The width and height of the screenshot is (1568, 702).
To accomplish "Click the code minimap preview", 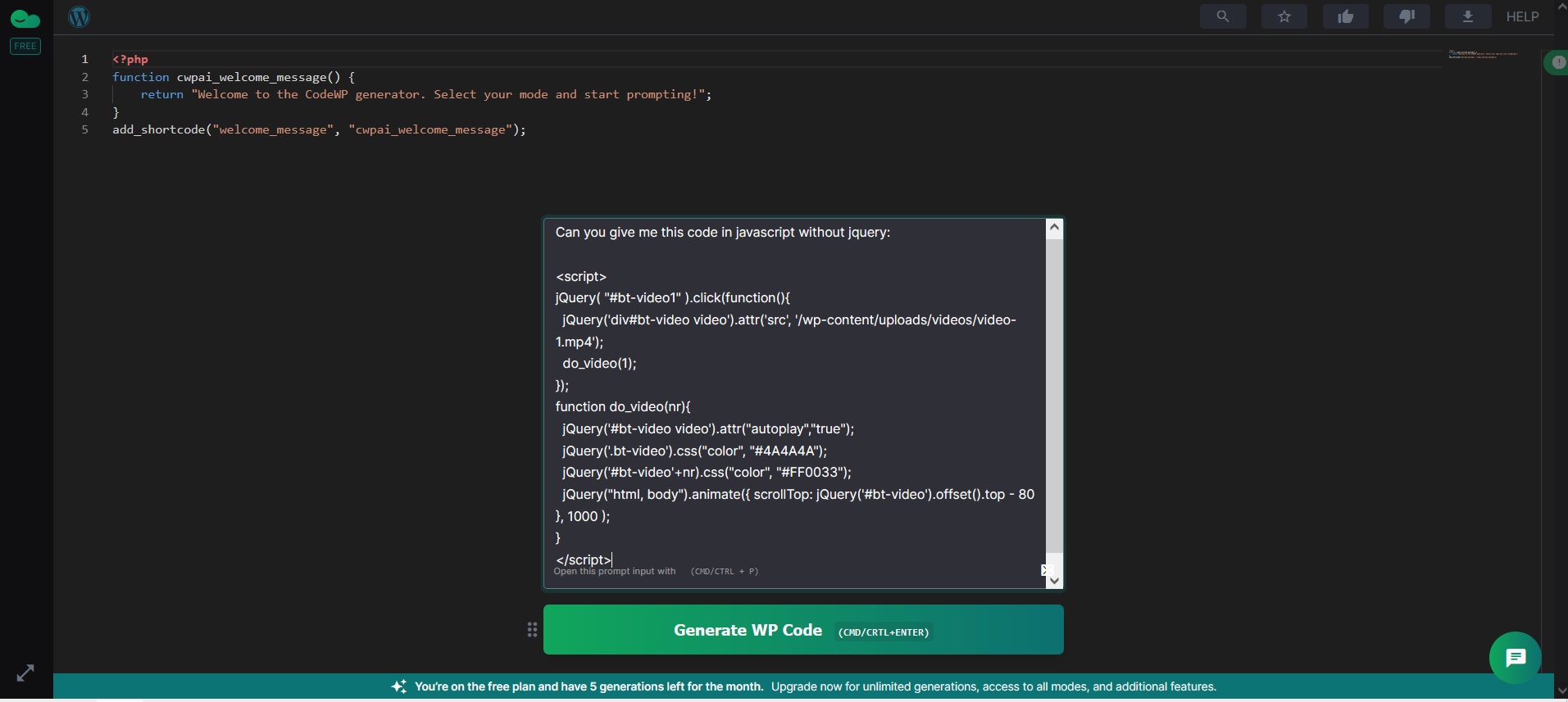I will coord(1484,55).
